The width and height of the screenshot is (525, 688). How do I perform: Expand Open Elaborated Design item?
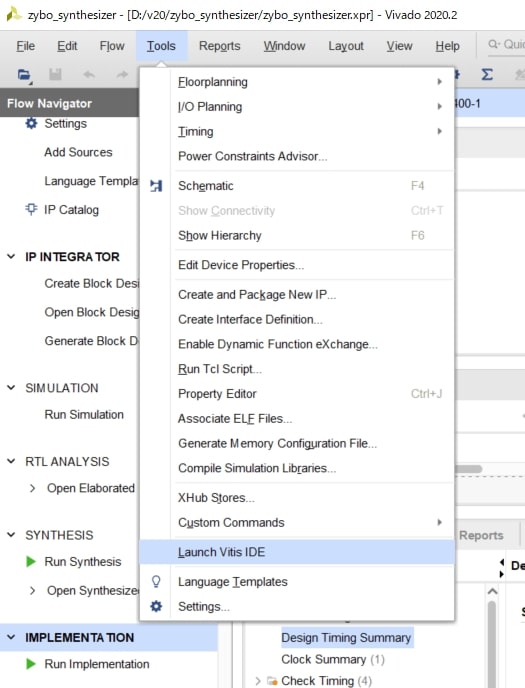[x=32, y=488]
